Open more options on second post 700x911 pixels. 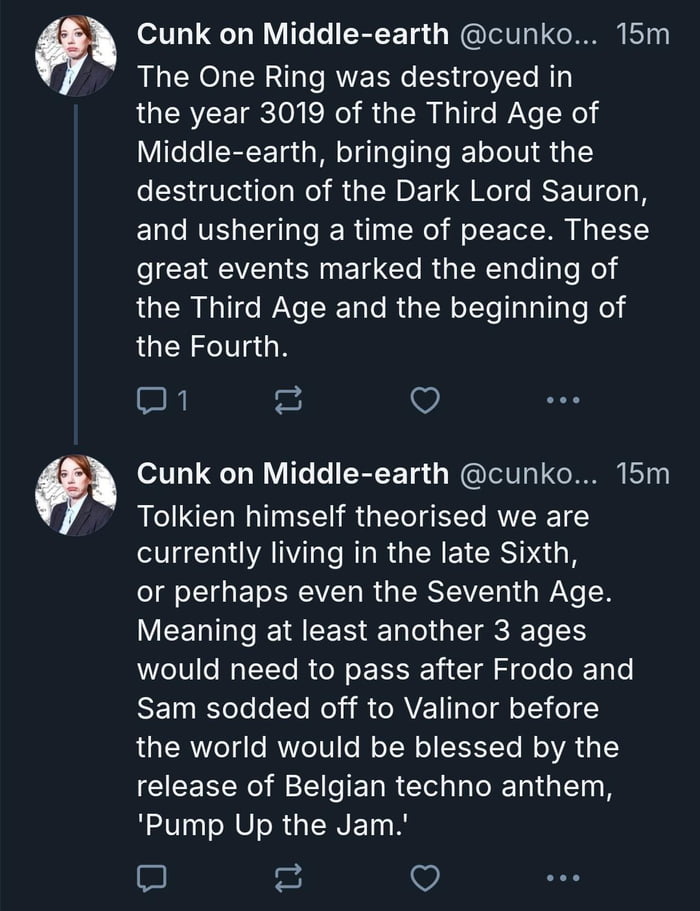564,878
